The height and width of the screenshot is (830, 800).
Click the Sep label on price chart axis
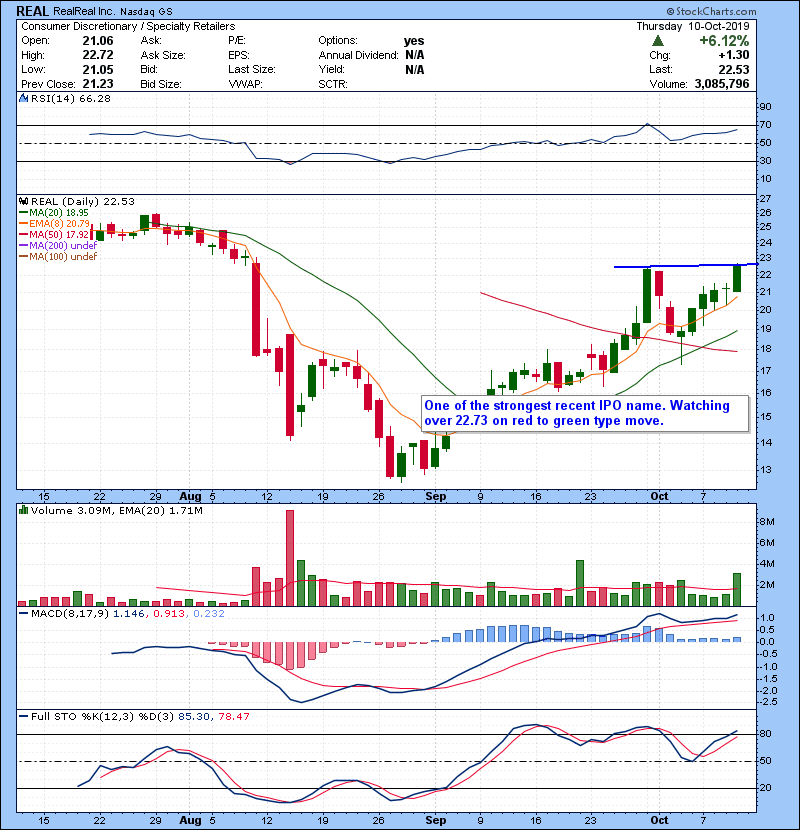[x=436, y=497]
